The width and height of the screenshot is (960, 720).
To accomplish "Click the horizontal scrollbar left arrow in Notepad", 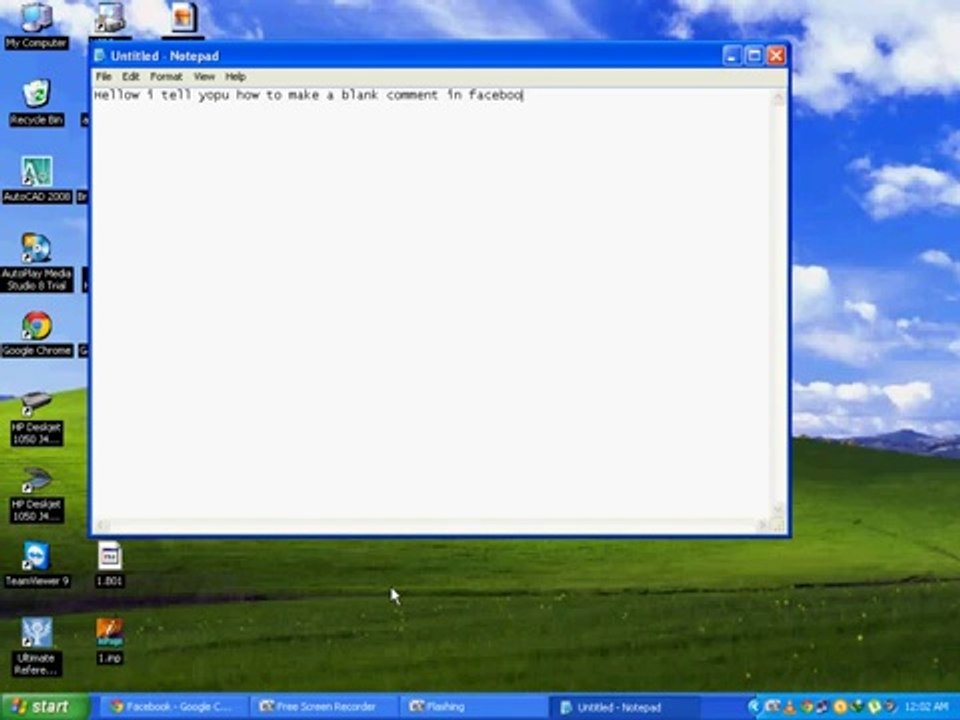I will click(x=102, y=525).
